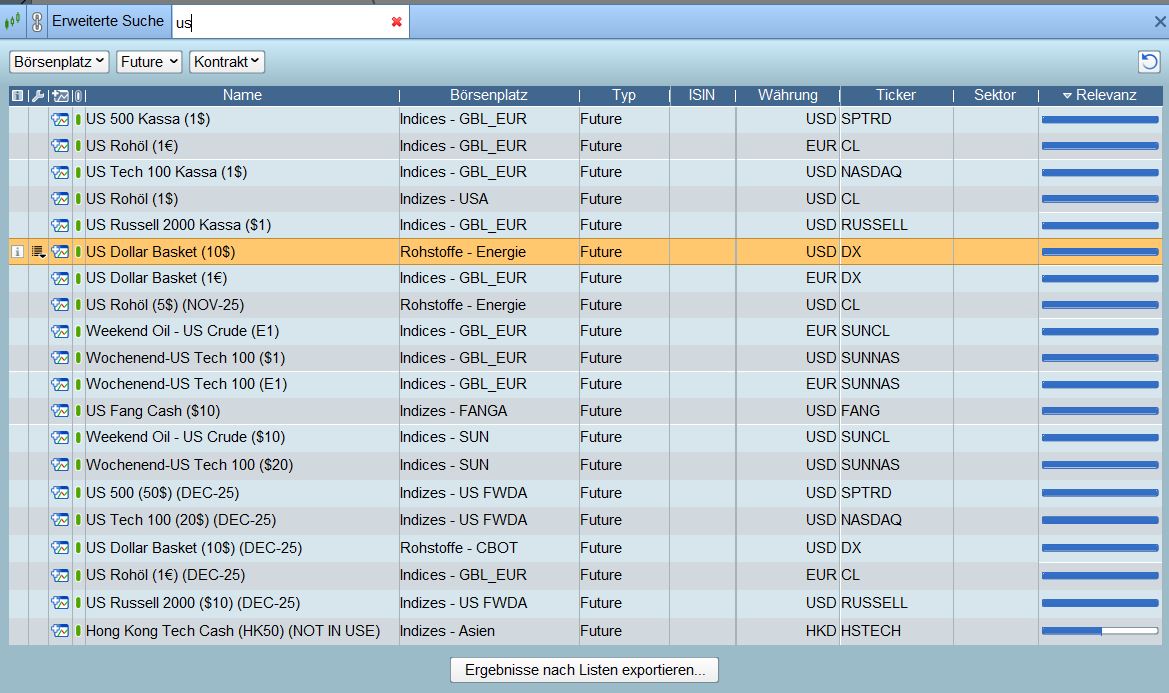This screenshot has height=693, width=1169.
Task: Click ticker cell HSTECH
Action: (871, 631)
